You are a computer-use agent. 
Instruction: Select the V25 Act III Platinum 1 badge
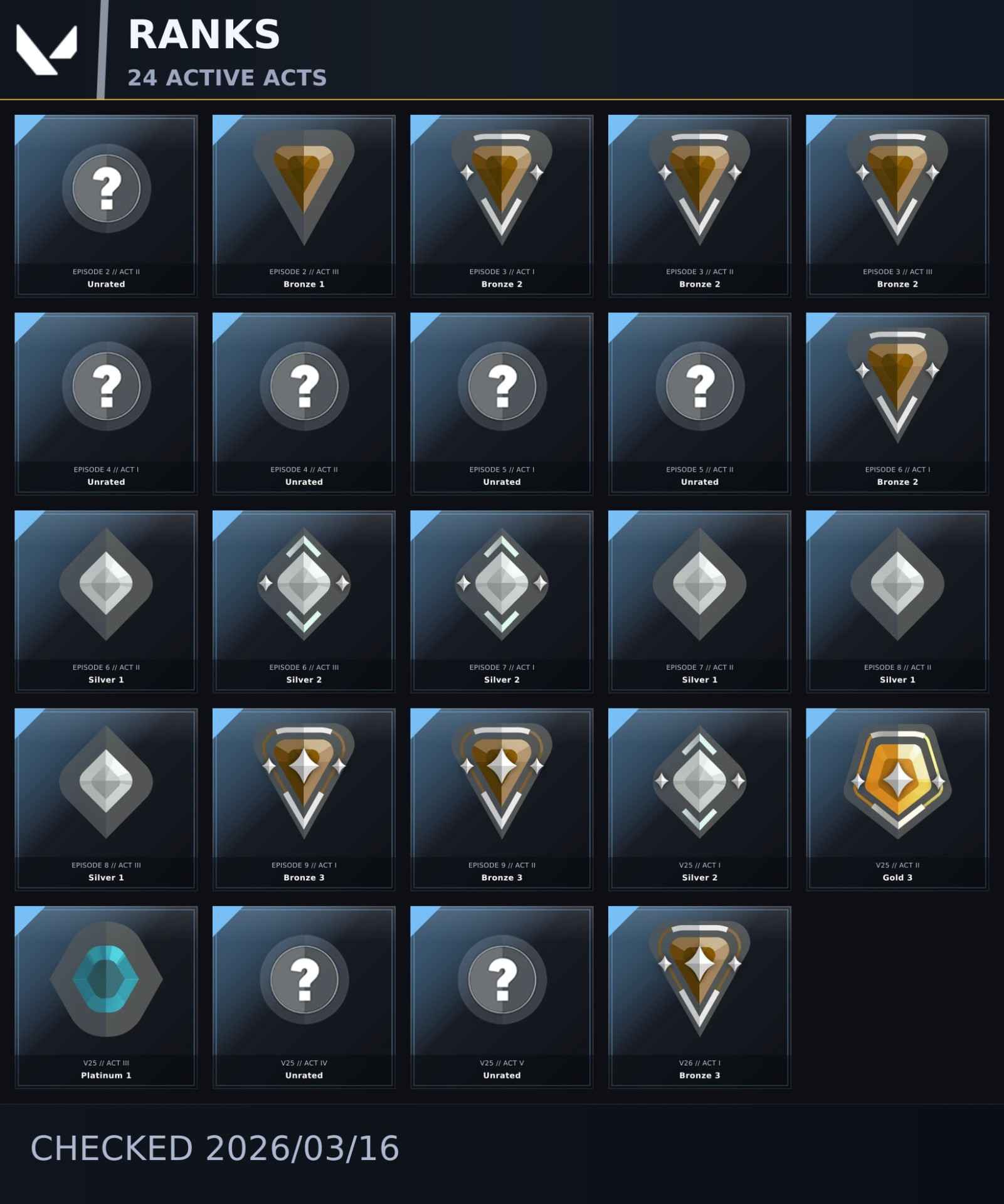(x=106, y=979)
